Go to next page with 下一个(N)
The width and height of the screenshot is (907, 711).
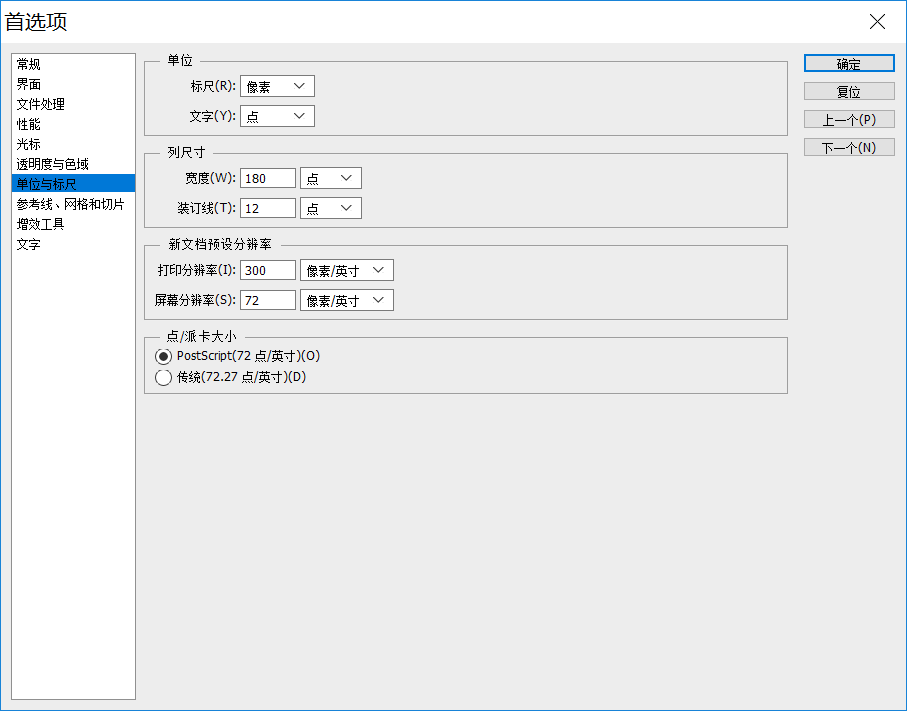tap(849, 148)
